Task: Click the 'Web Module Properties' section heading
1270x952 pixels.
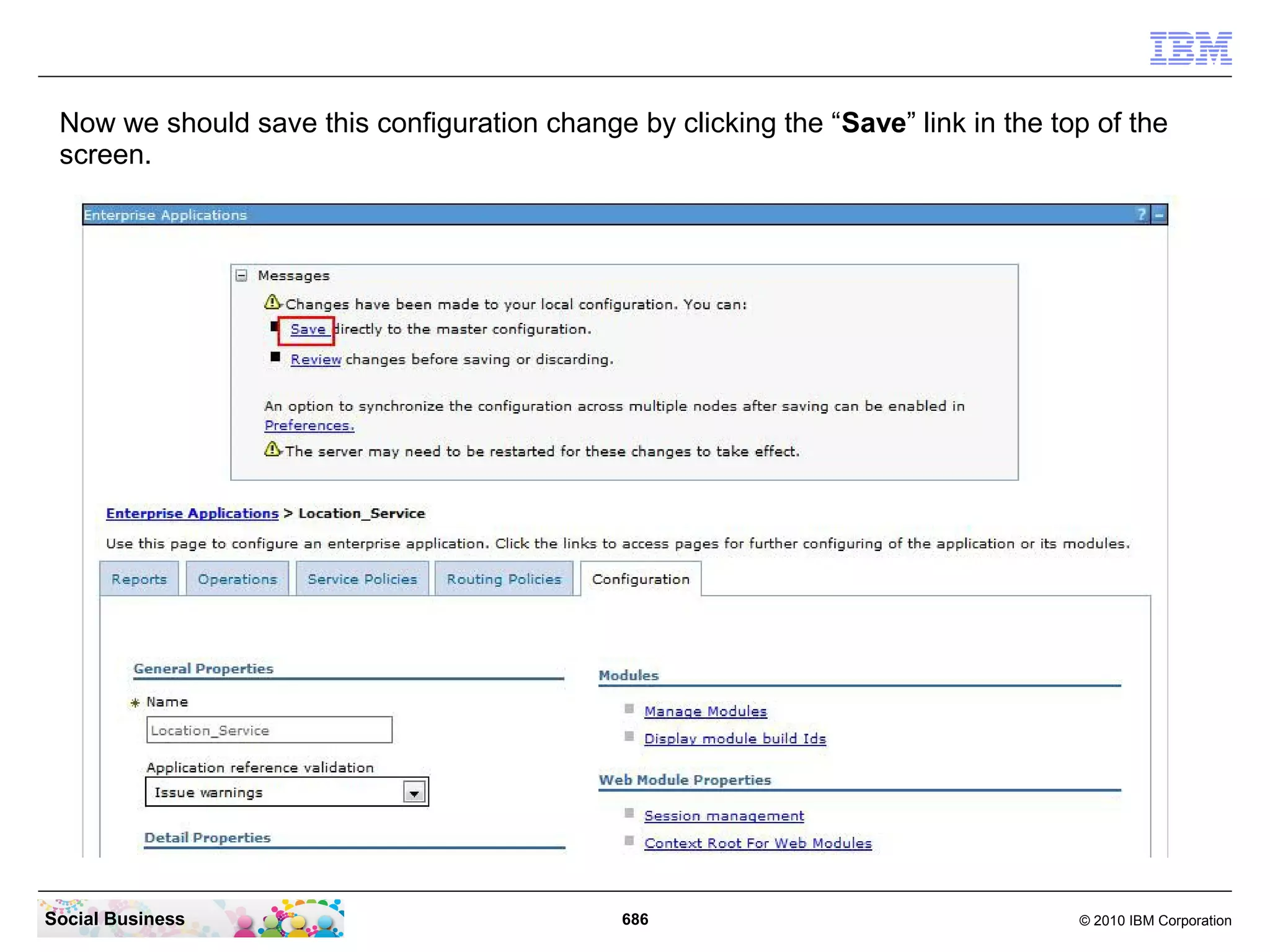Action: [685, 780]
